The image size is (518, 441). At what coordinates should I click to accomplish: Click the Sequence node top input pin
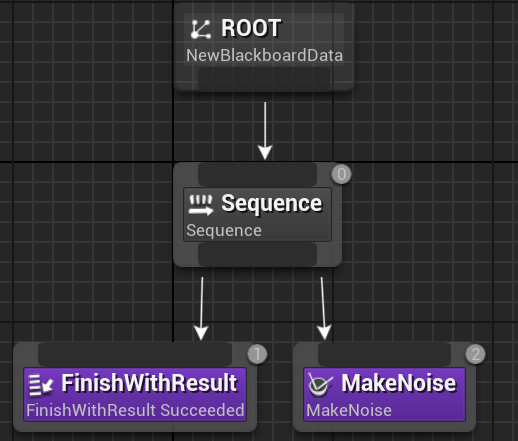(257, 175)
